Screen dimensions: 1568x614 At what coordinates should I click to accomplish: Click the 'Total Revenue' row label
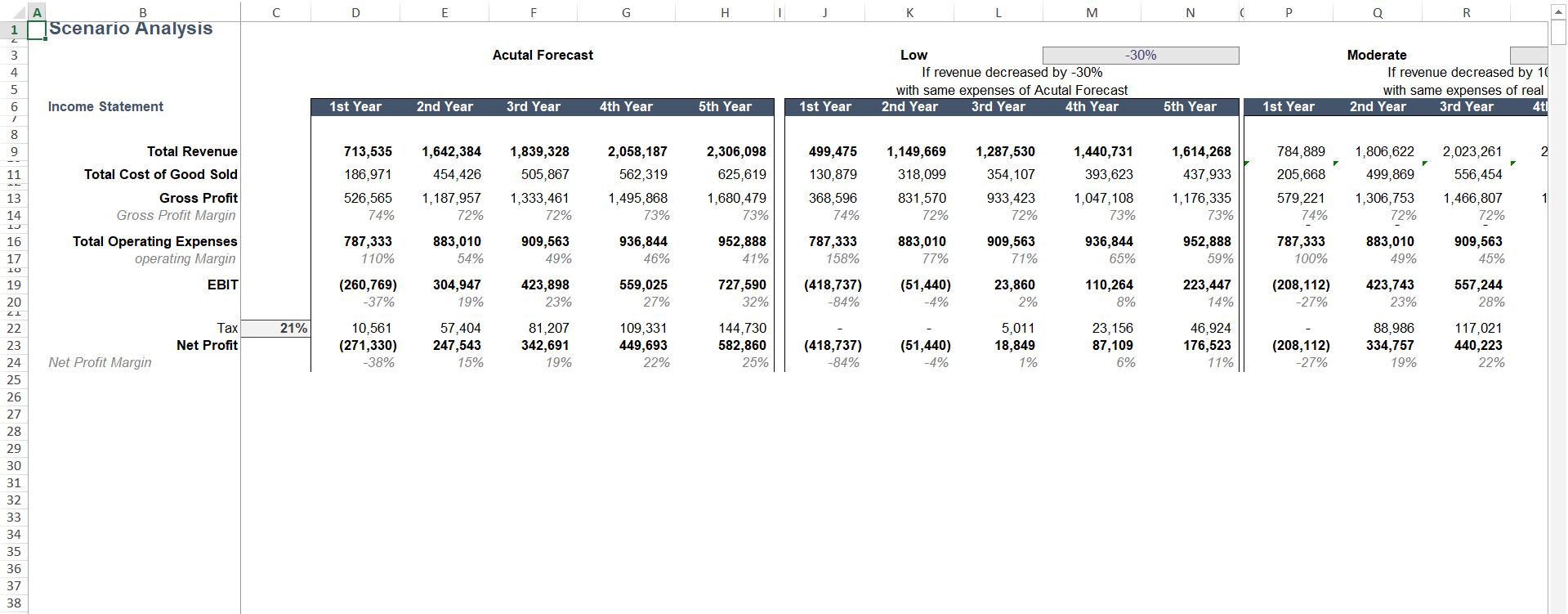[192, 151]
